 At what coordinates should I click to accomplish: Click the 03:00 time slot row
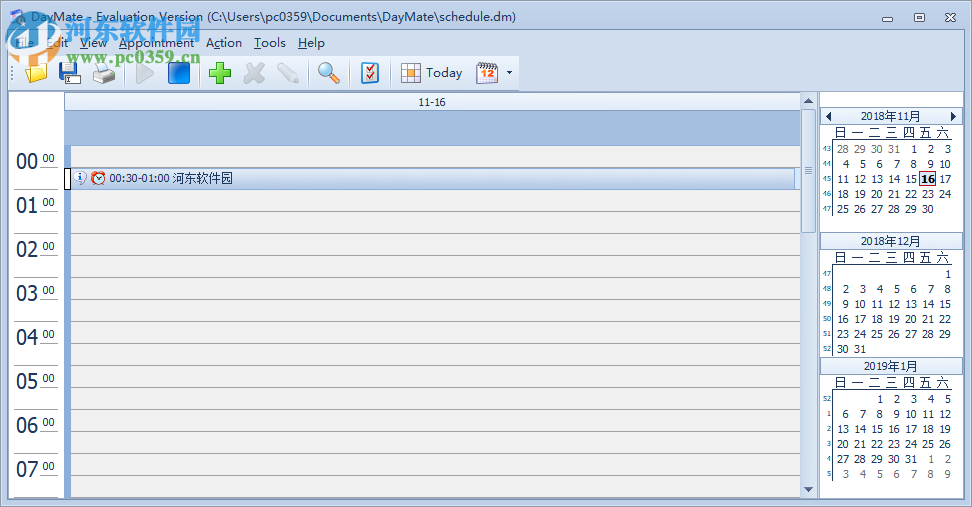pos(435,289)
